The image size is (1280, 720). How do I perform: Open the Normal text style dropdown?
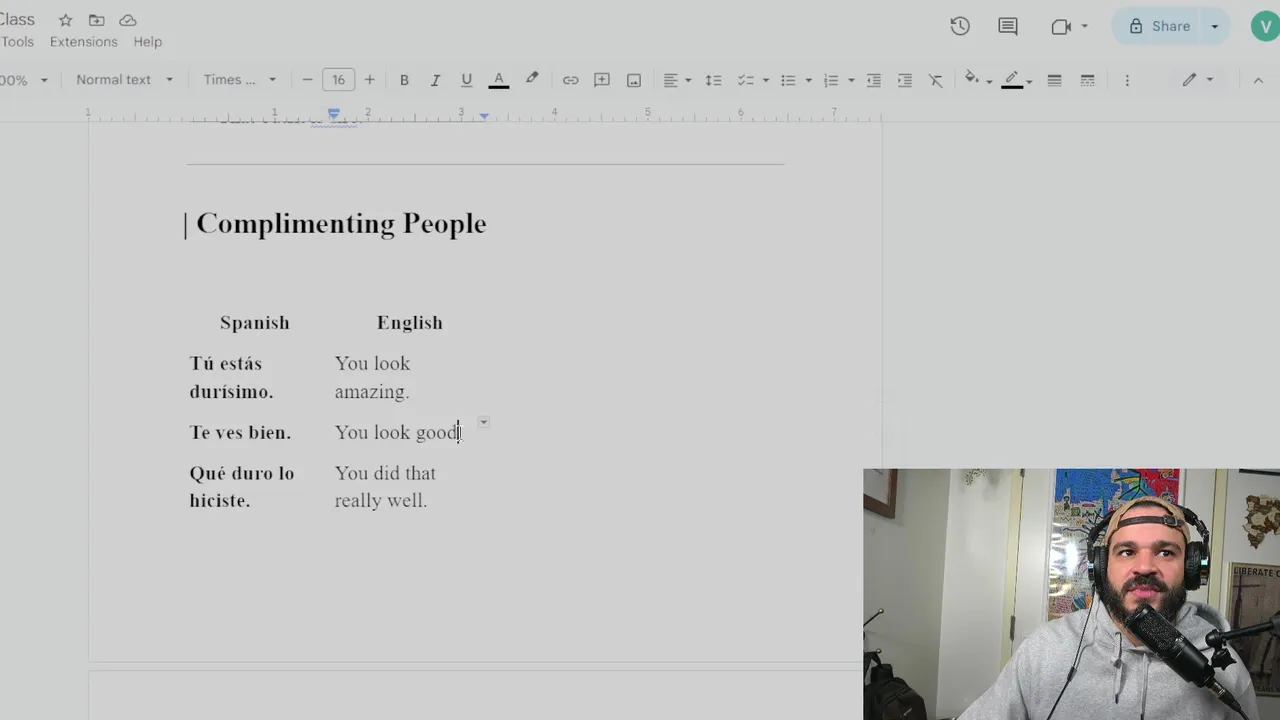tap(124, 80)
